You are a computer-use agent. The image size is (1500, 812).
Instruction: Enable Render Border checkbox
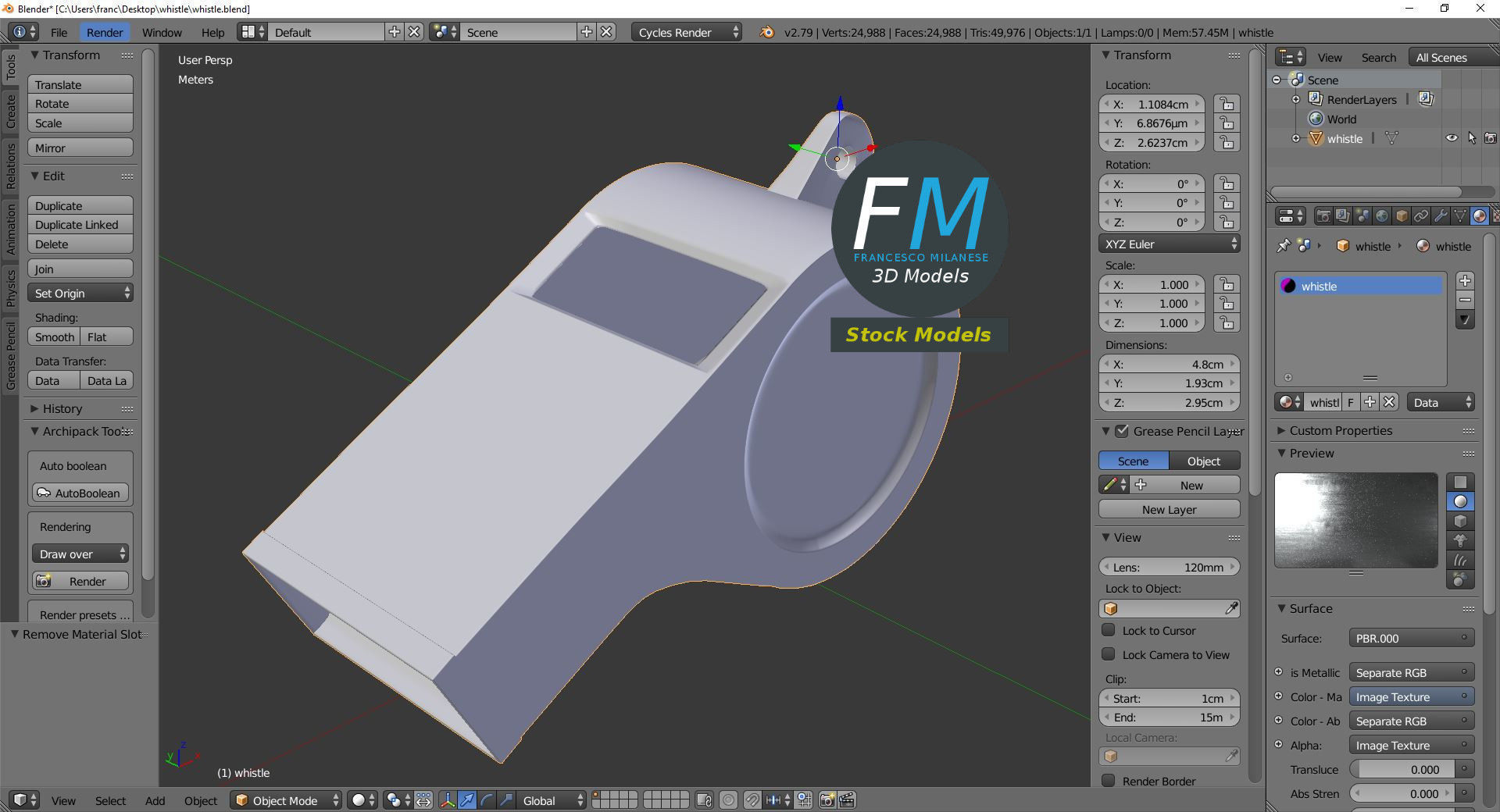1108,781
